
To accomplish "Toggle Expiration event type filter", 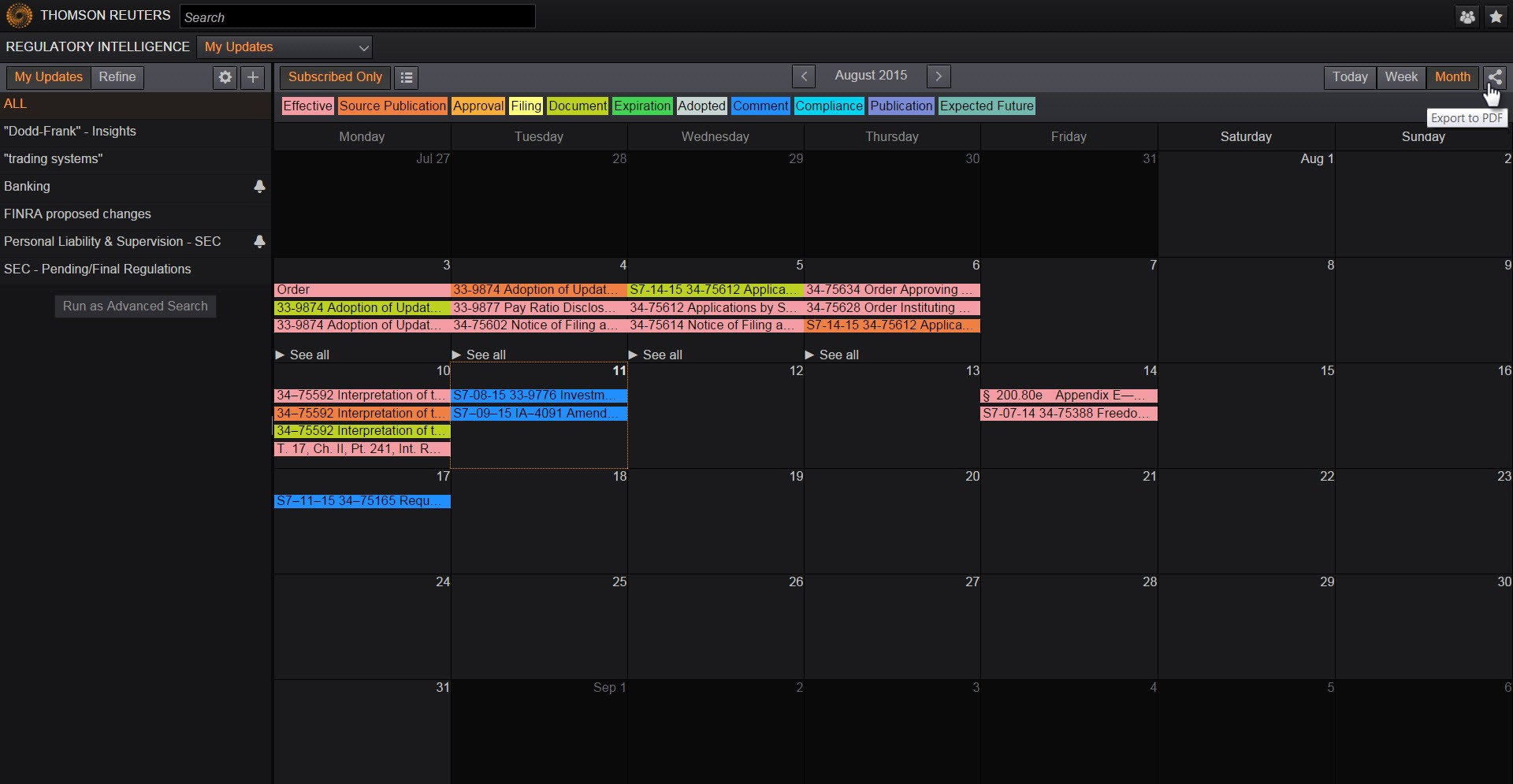I will [x=642, y=106].
